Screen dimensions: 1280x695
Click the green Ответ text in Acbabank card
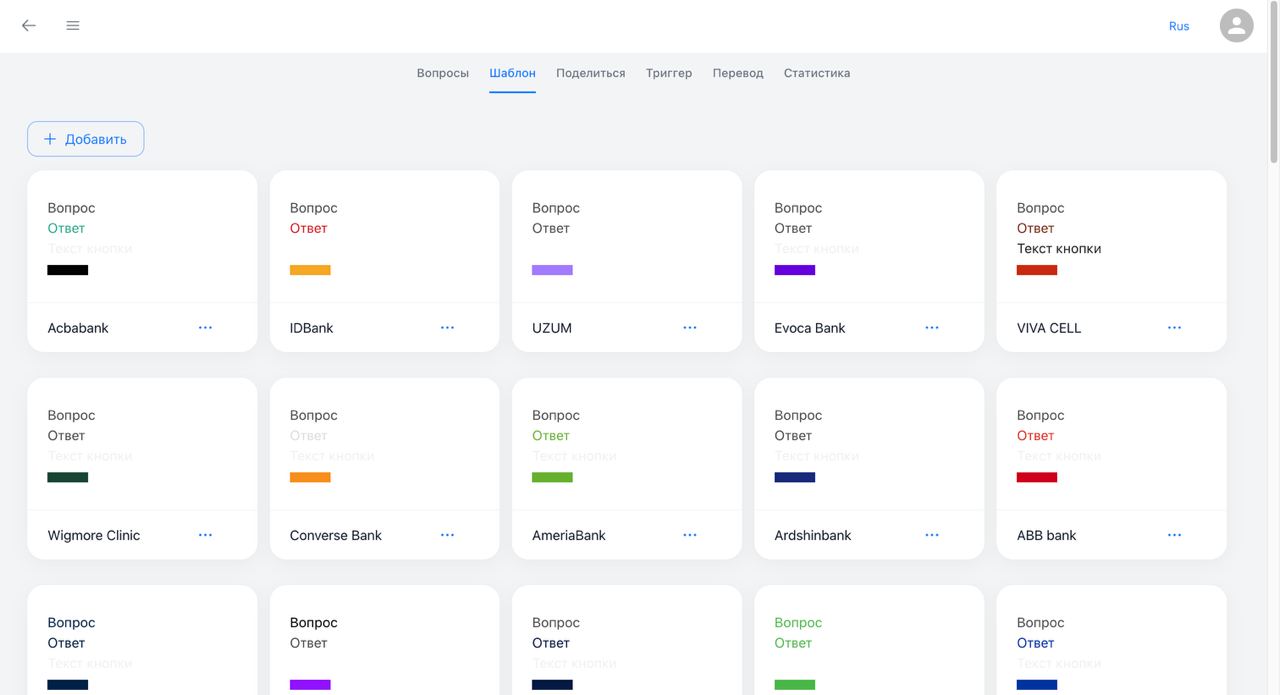(x=67, y=228)
